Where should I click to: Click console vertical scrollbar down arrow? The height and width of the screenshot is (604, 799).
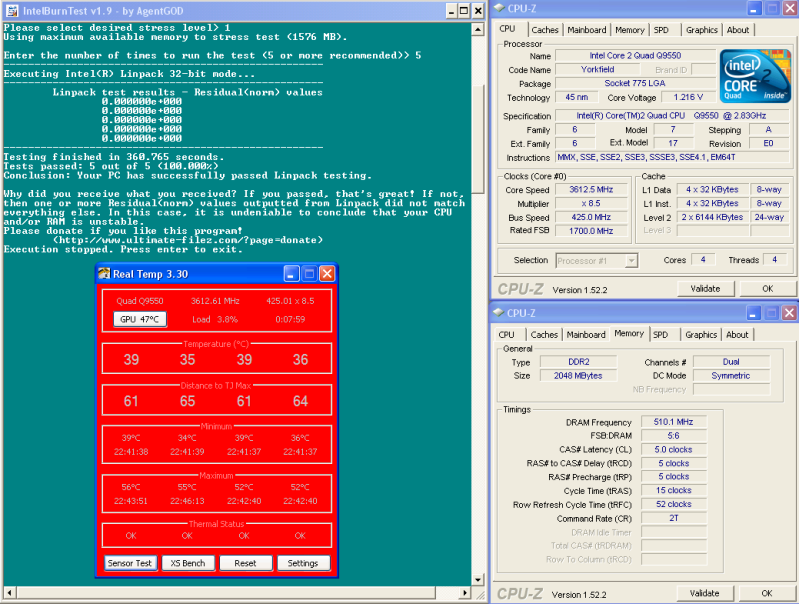coord(477,580)
